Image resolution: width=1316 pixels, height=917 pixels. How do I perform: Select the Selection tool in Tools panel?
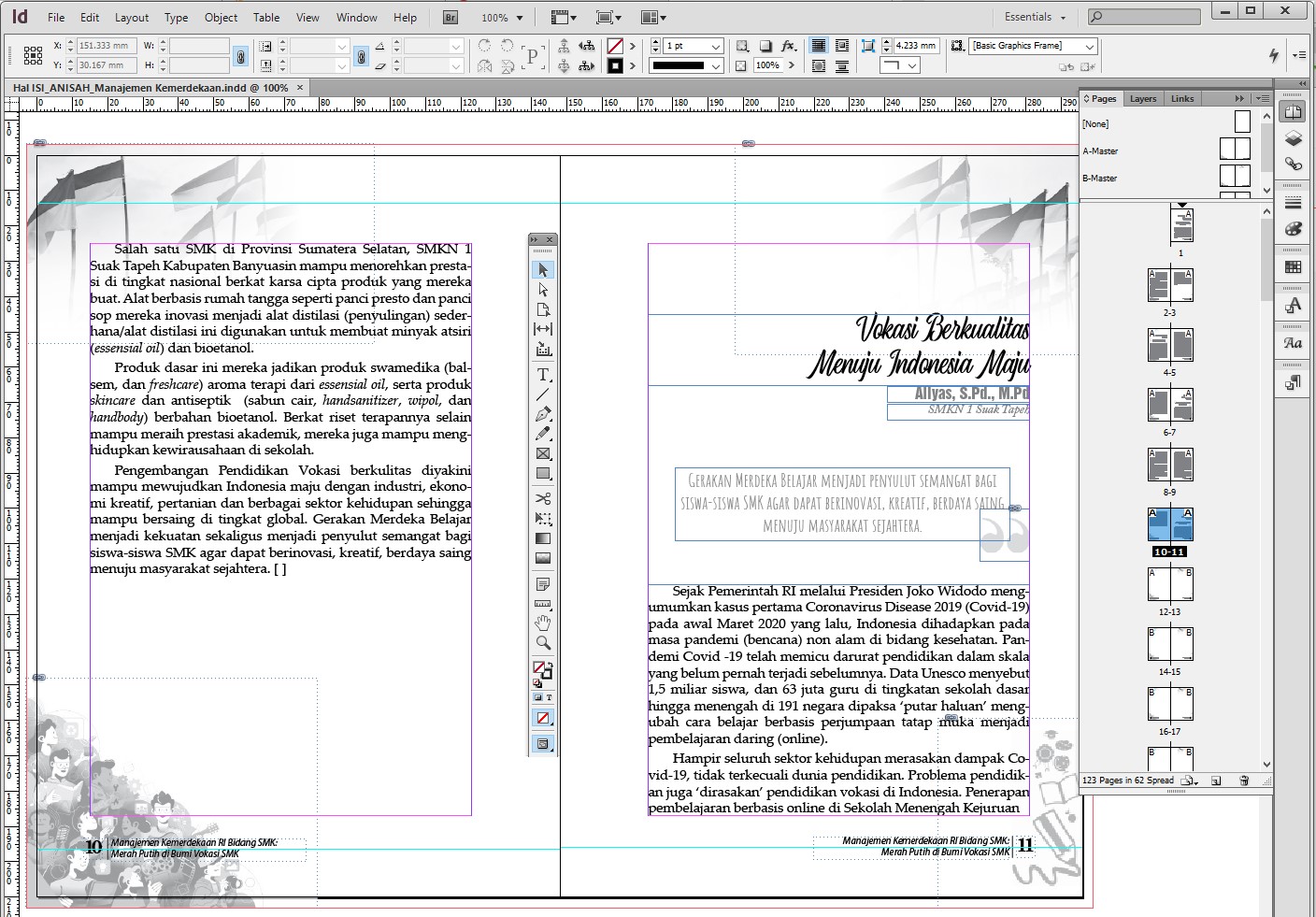(543, 270)
